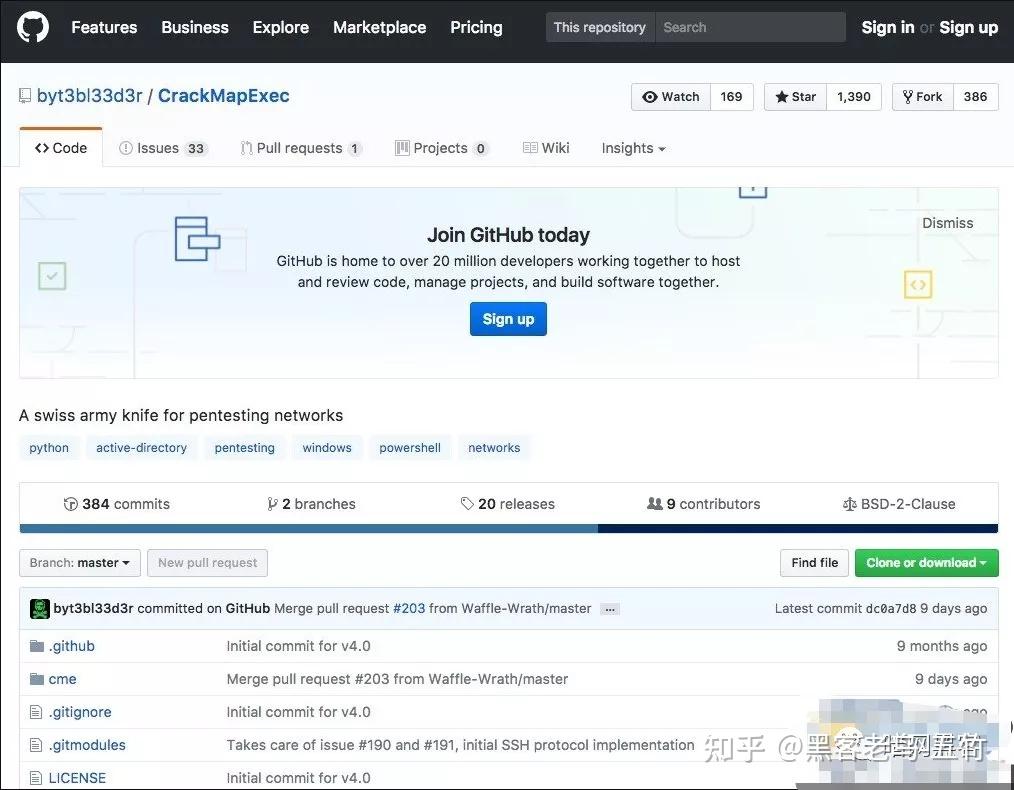This screenshot has width=1014, height=790.
Task: Focus the Search input field
Action: 750,27
